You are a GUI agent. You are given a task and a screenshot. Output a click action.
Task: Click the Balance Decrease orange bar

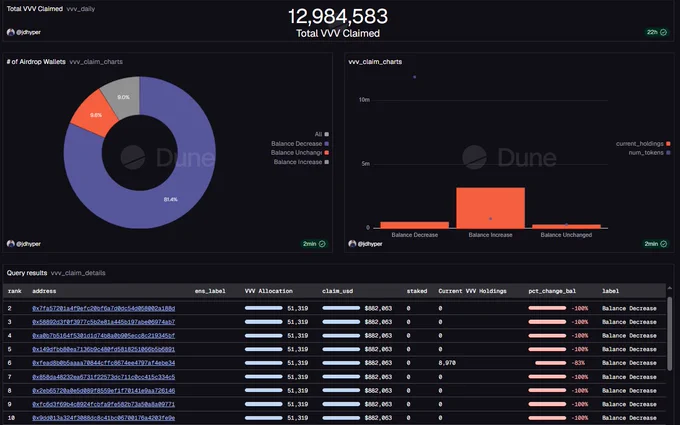tap(414, 225)
